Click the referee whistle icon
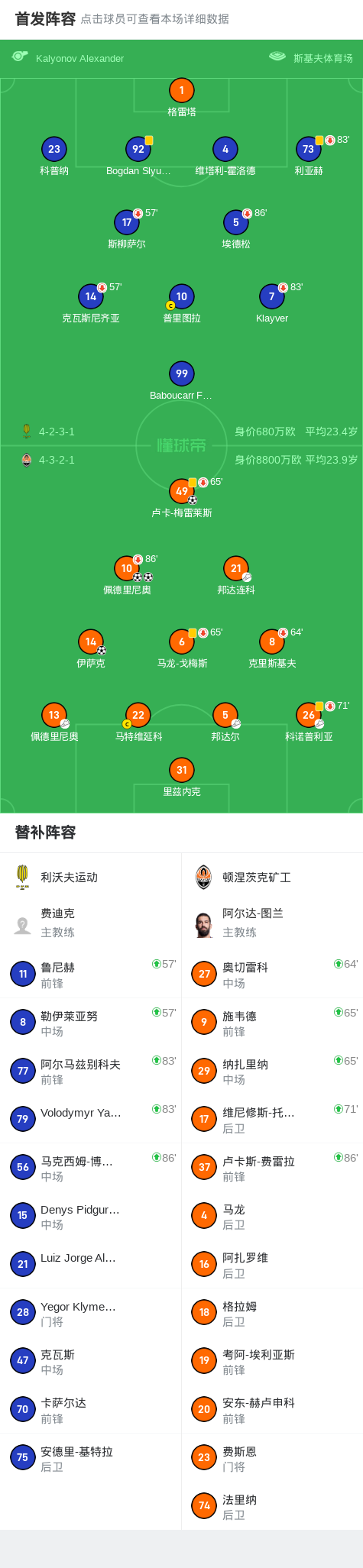The width and height of the screenshot is (363, 1568). click(x=20, y=57)
